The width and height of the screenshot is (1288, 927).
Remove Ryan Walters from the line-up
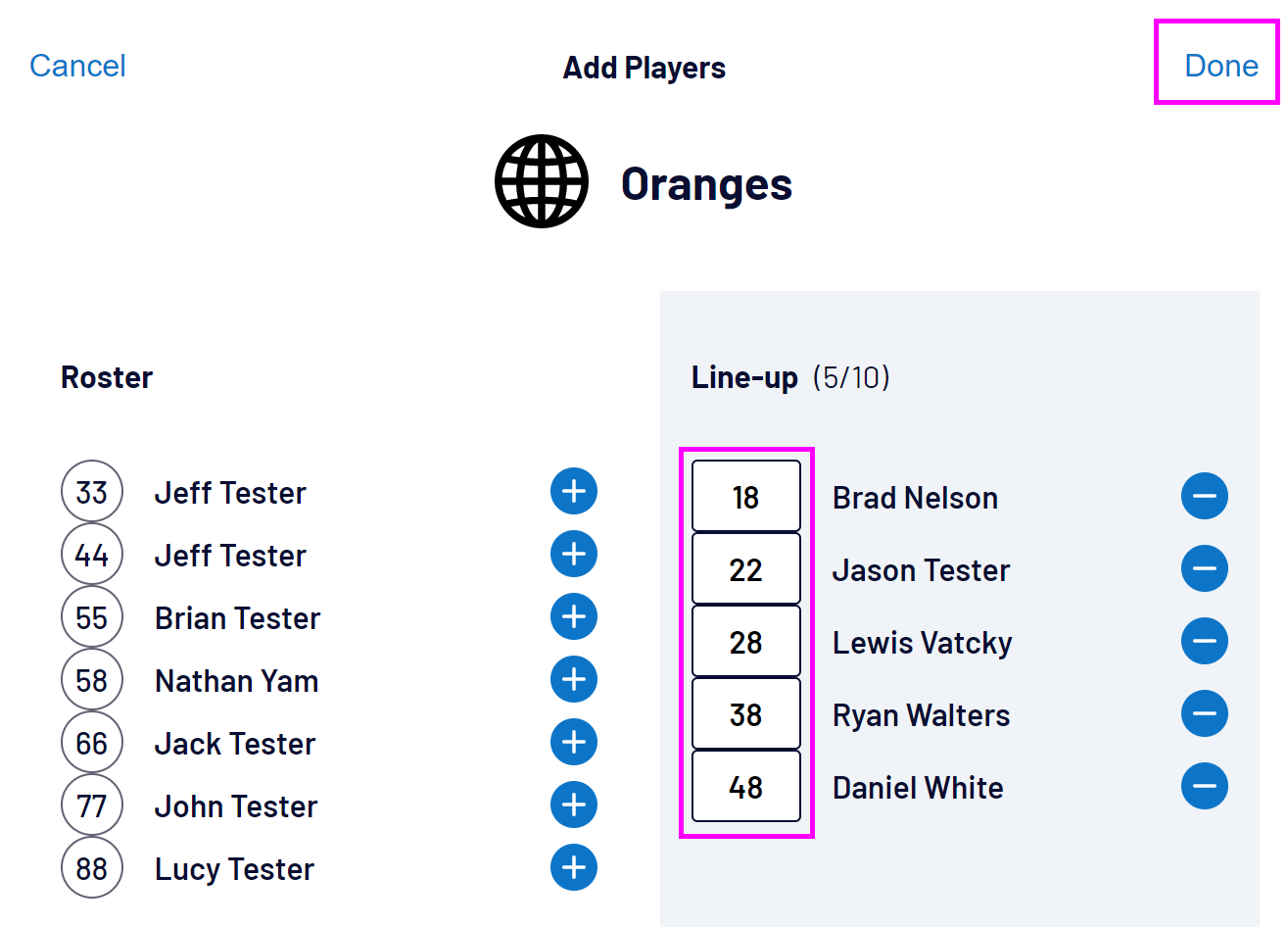tap(1204, 713)
